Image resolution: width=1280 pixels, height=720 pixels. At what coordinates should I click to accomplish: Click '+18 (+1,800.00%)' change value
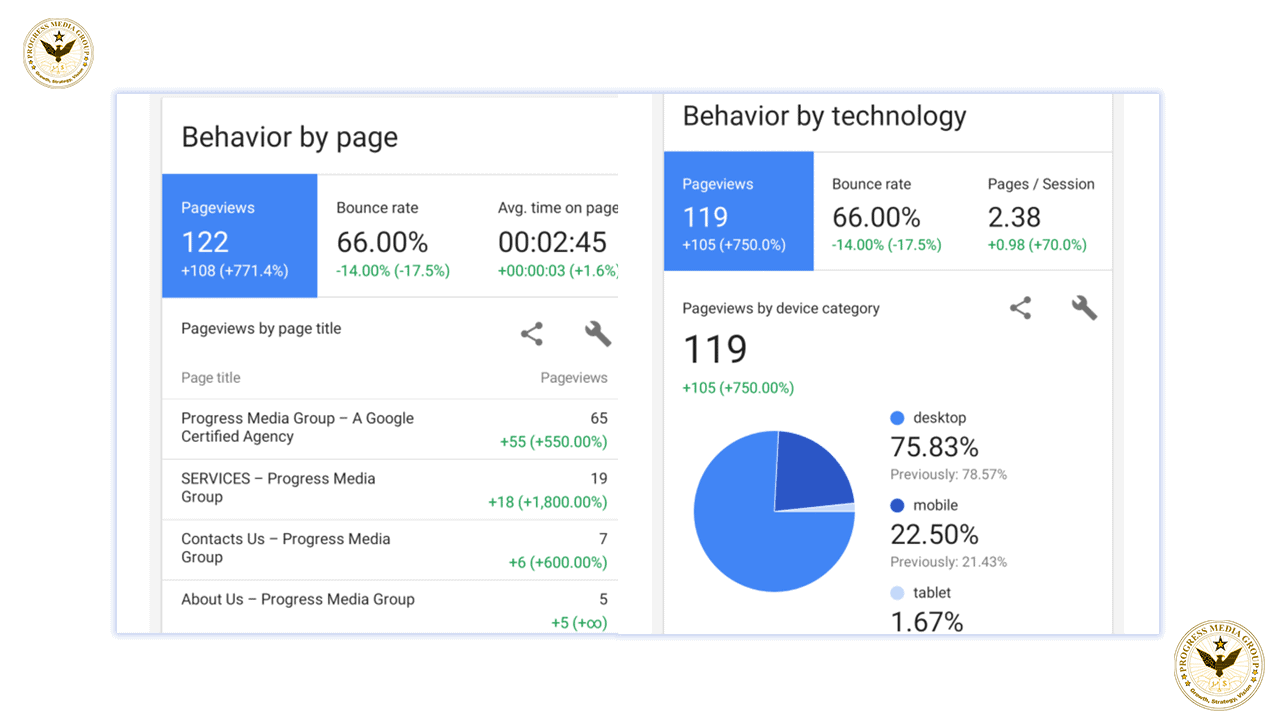[x=548, y=502]
